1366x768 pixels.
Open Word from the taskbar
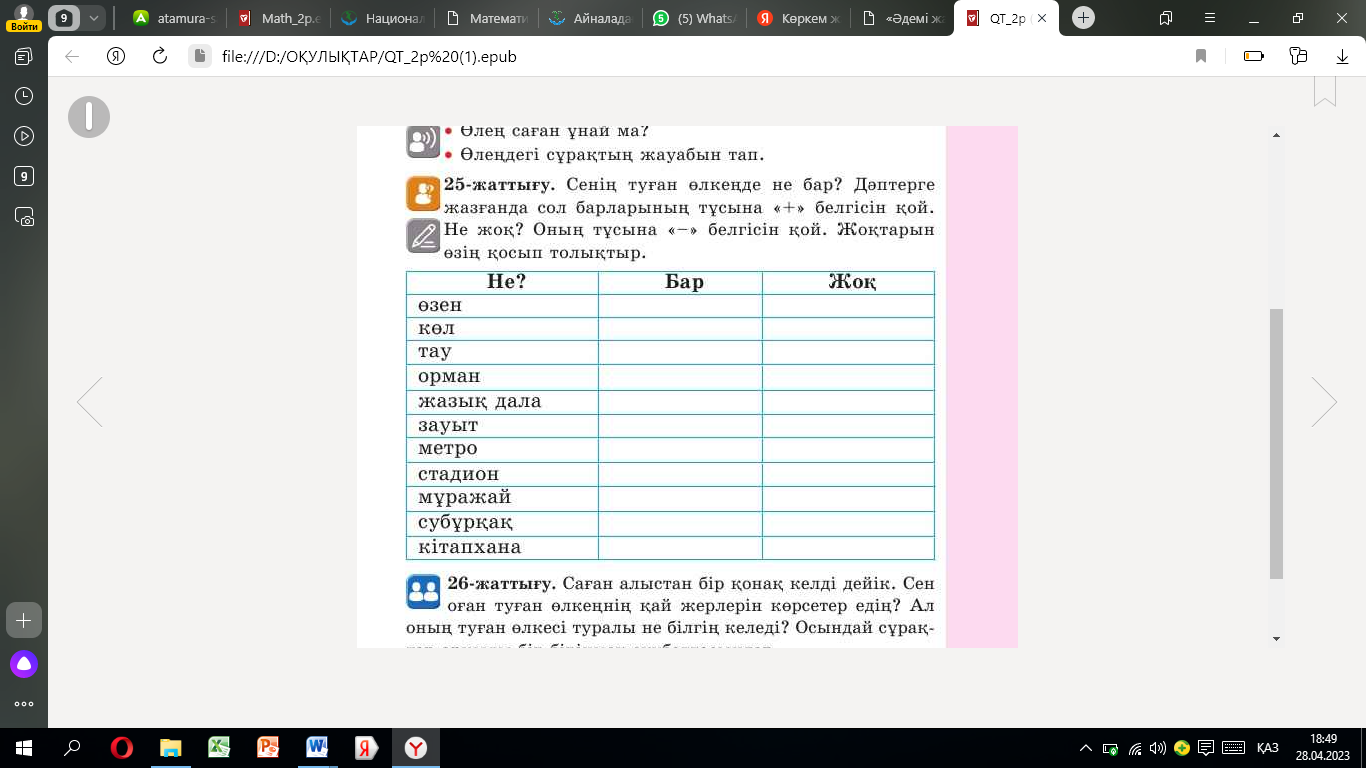317,748
